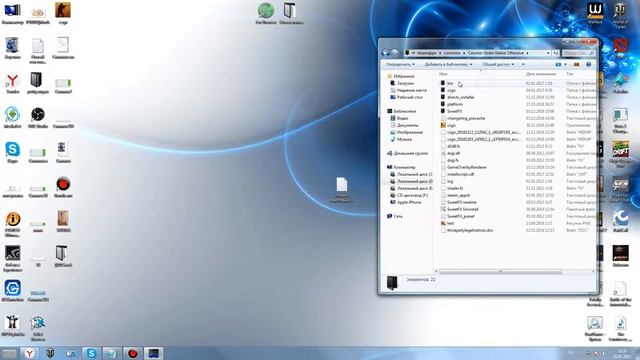The width and height of the screenshot is (640, 360).
Task: Open the Изображения library
Action: (x=409, y=132)
